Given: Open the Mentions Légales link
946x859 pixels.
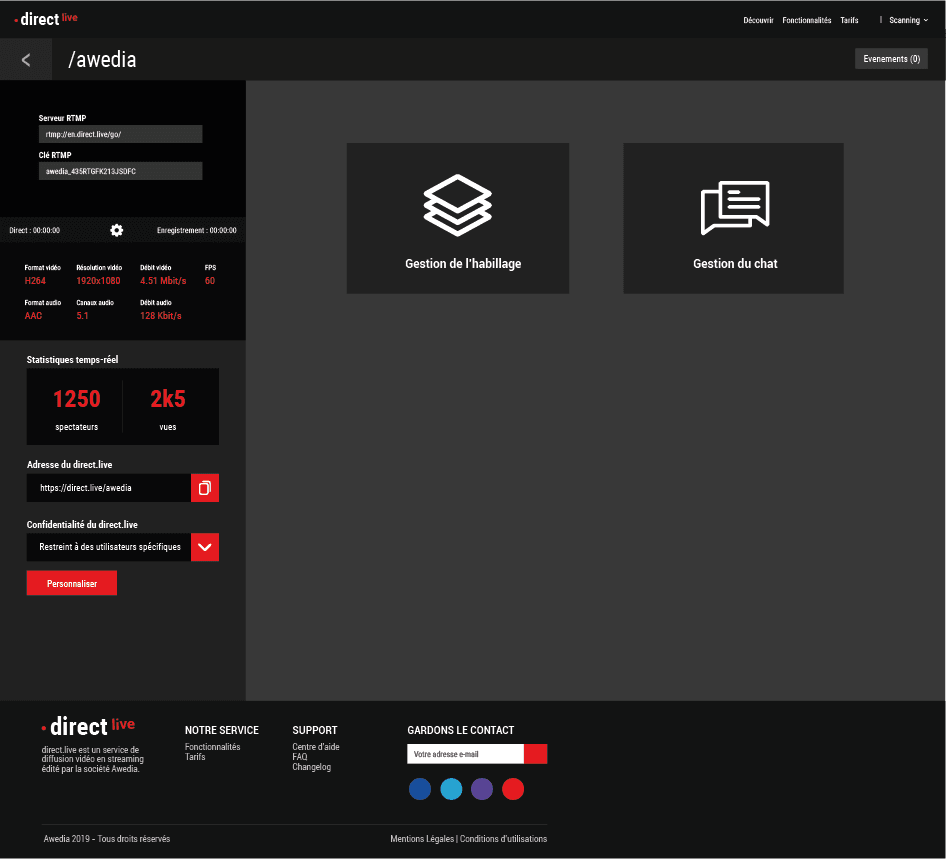Looking at the screenshot, I should [x=421, y=839].
